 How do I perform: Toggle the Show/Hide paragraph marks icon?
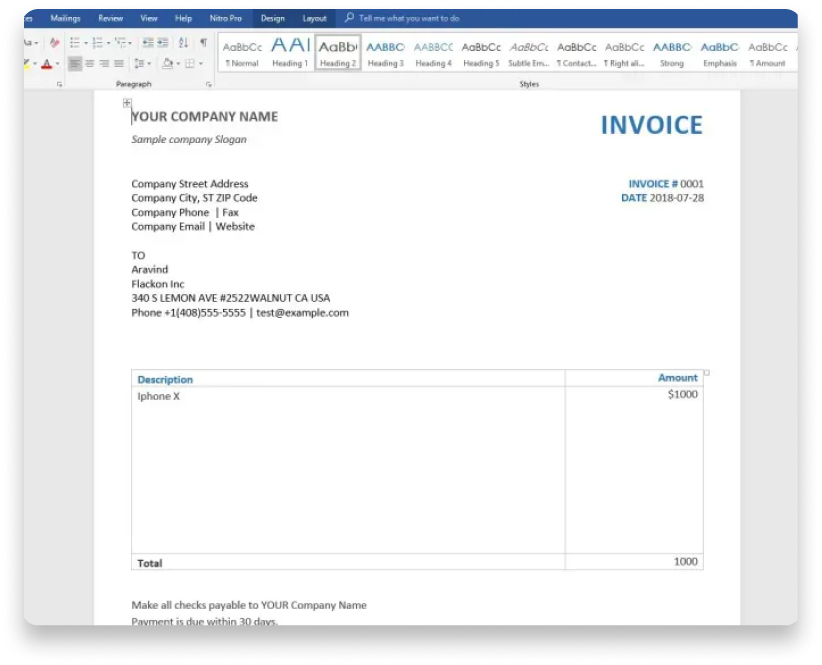click(x=203, y=44)
